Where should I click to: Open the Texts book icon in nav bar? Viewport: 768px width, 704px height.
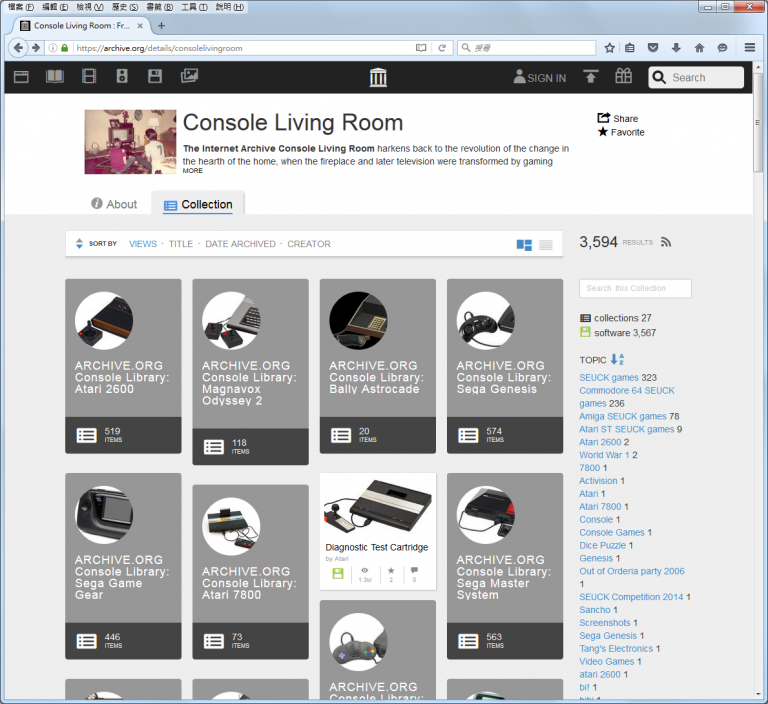coord(55,76)
